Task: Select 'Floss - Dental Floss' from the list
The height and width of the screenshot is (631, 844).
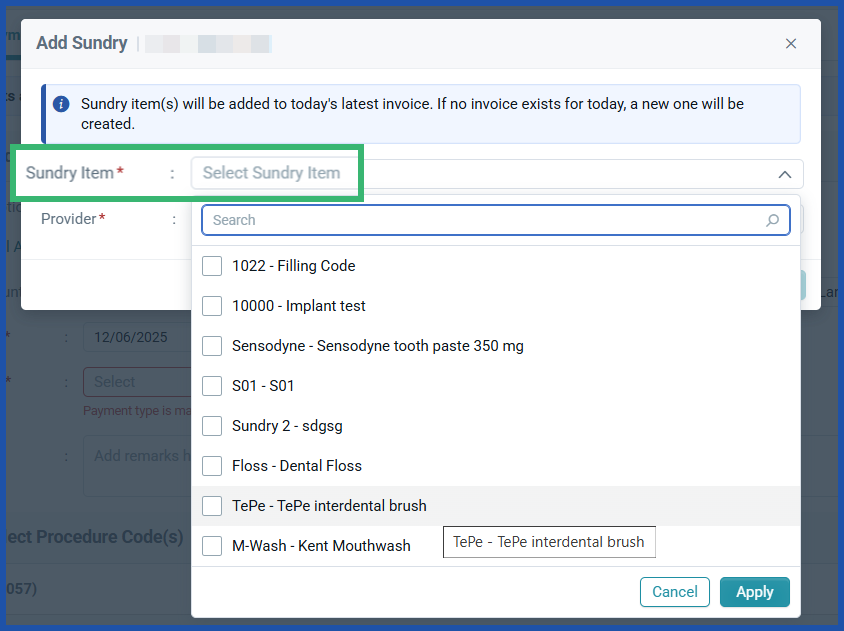Action: coord(211,465)
